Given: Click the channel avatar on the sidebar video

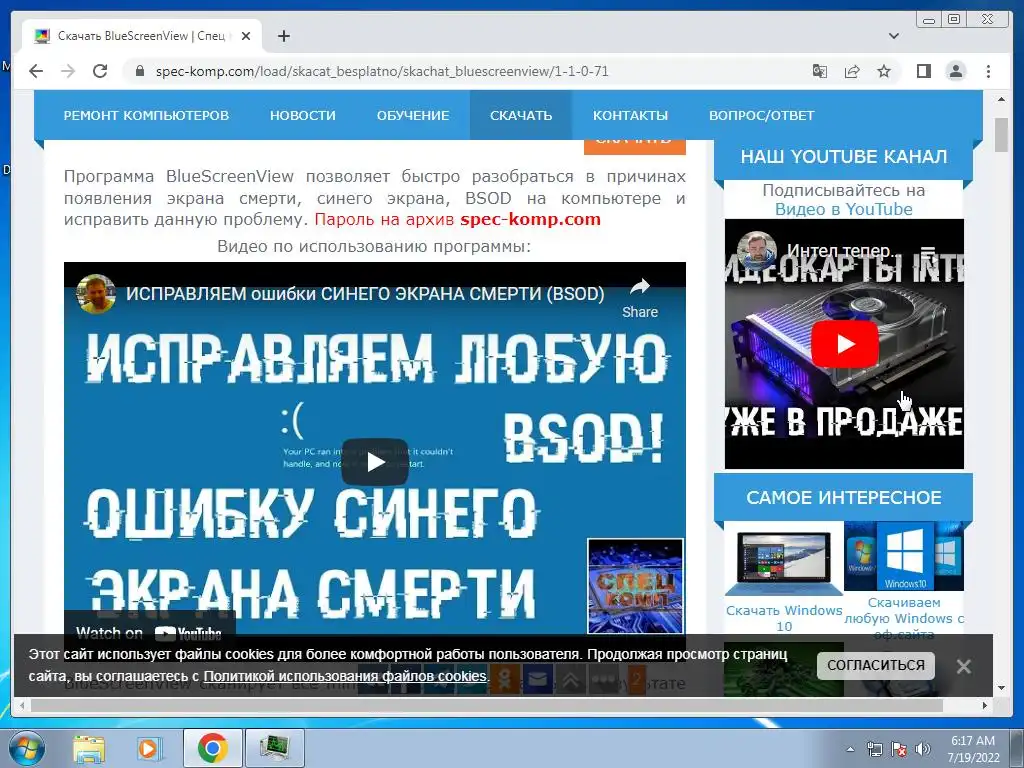Looking at the screenshot, I should point(756,251).
